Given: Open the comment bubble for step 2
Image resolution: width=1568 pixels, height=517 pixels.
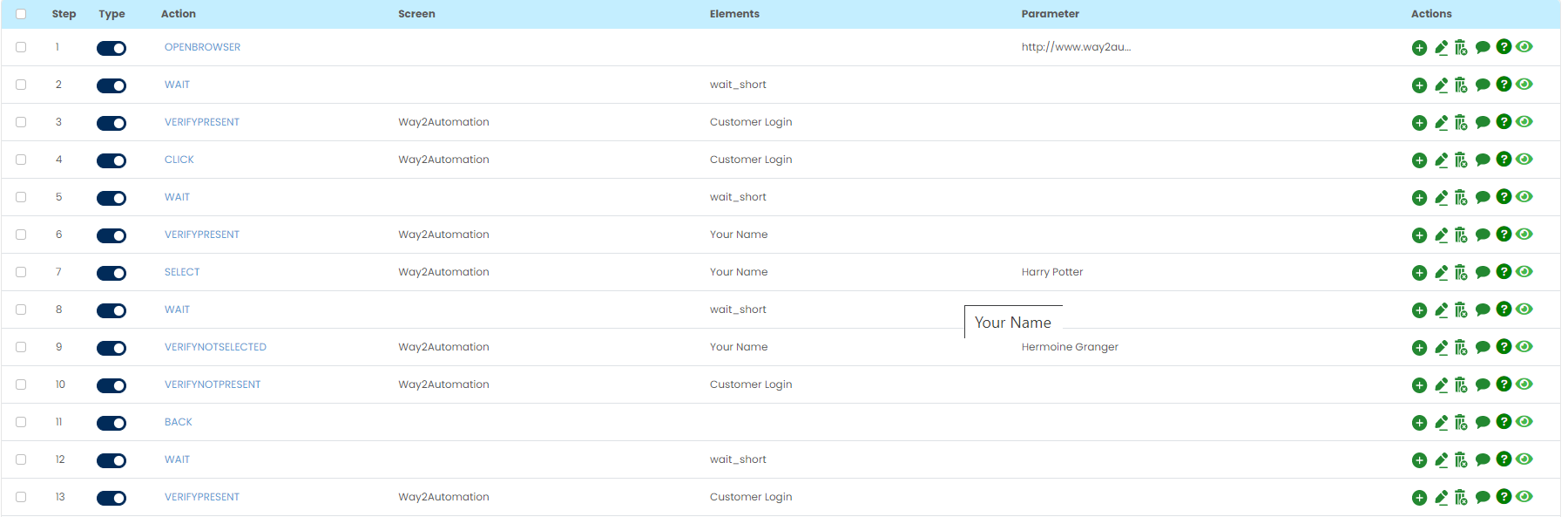Looking at the screenshot, I should 1483,85.
